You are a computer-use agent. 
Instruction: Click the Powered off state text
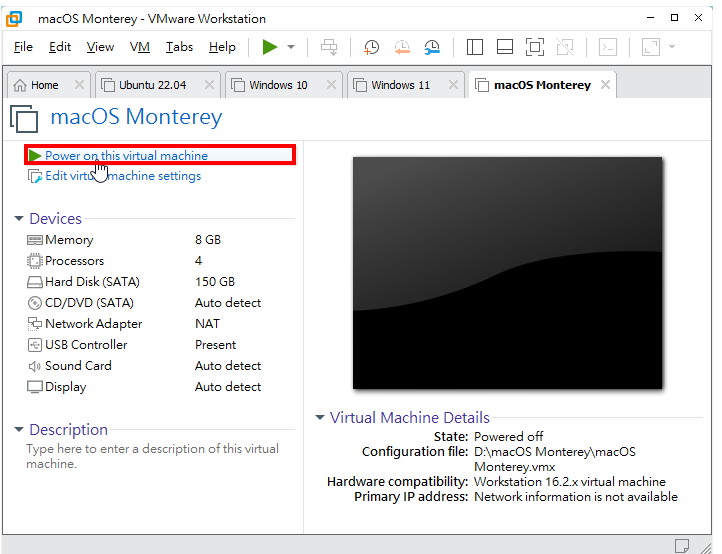point(508,437)
